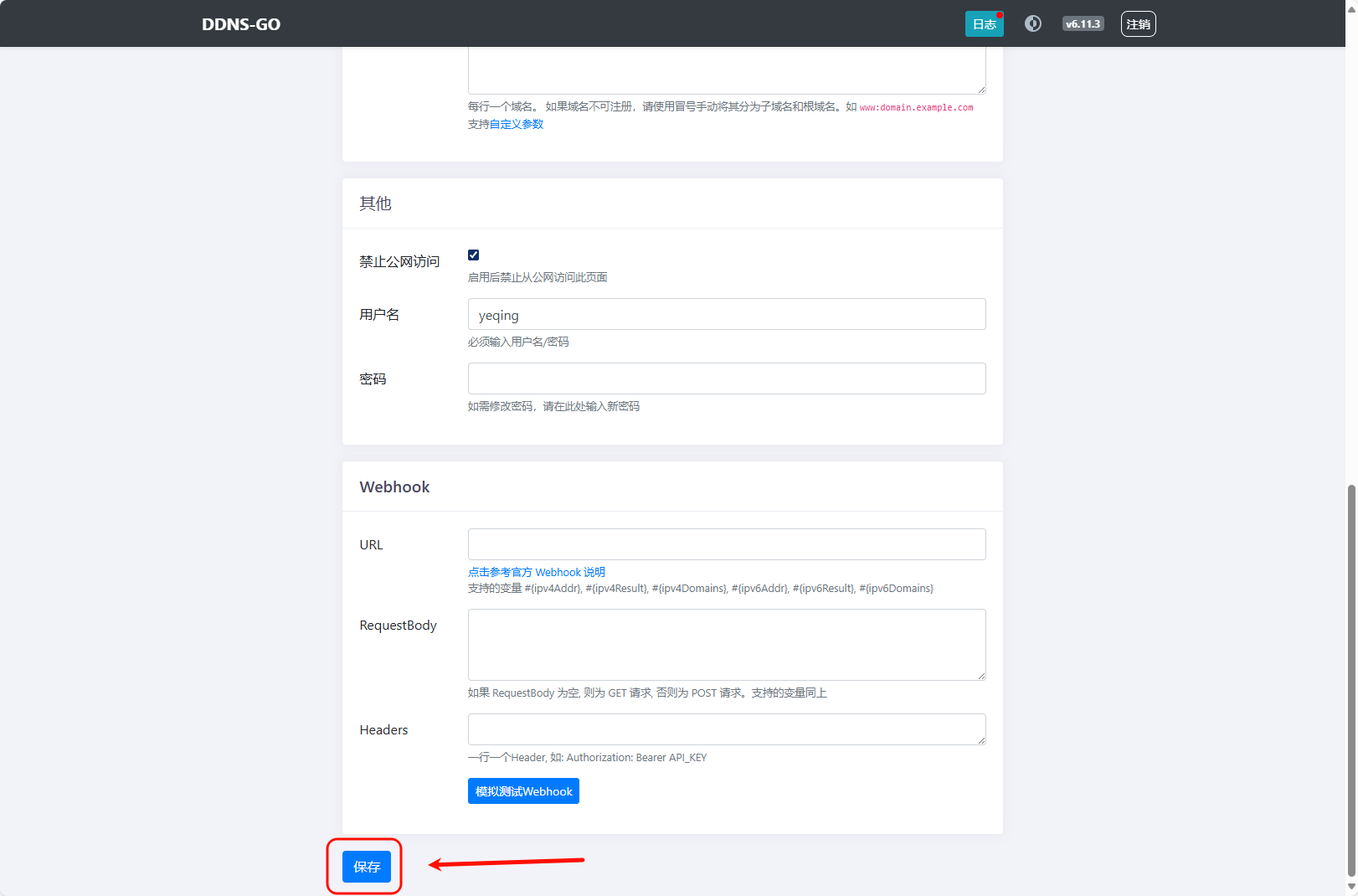Screen dimensions: 1358x896
Task: Click the scrollbar down arrow
Action: pyautogui.click(x=1350, y=887)
